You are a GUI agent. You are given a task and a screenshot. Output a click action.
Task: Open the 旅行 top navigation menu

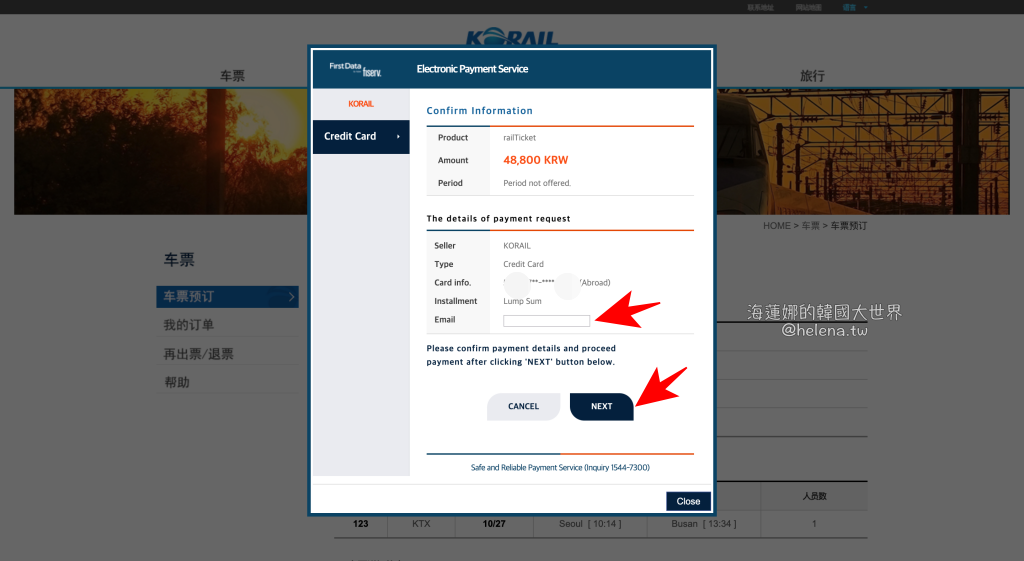point(812,76)
